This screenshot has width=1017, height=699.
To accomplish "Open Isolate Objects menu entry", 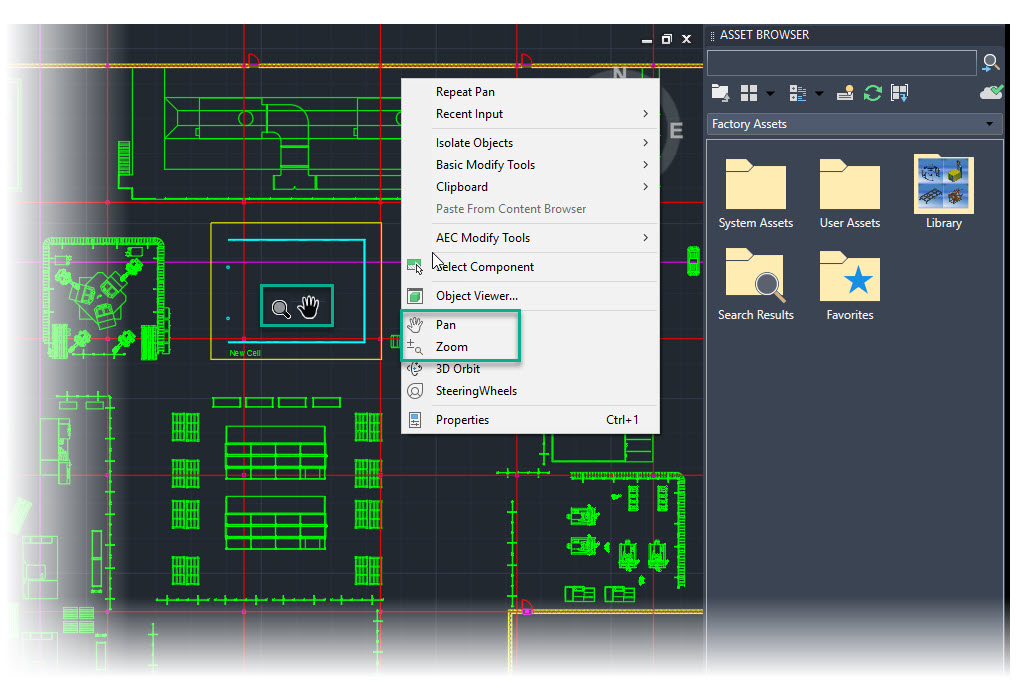I will point(472,142).
